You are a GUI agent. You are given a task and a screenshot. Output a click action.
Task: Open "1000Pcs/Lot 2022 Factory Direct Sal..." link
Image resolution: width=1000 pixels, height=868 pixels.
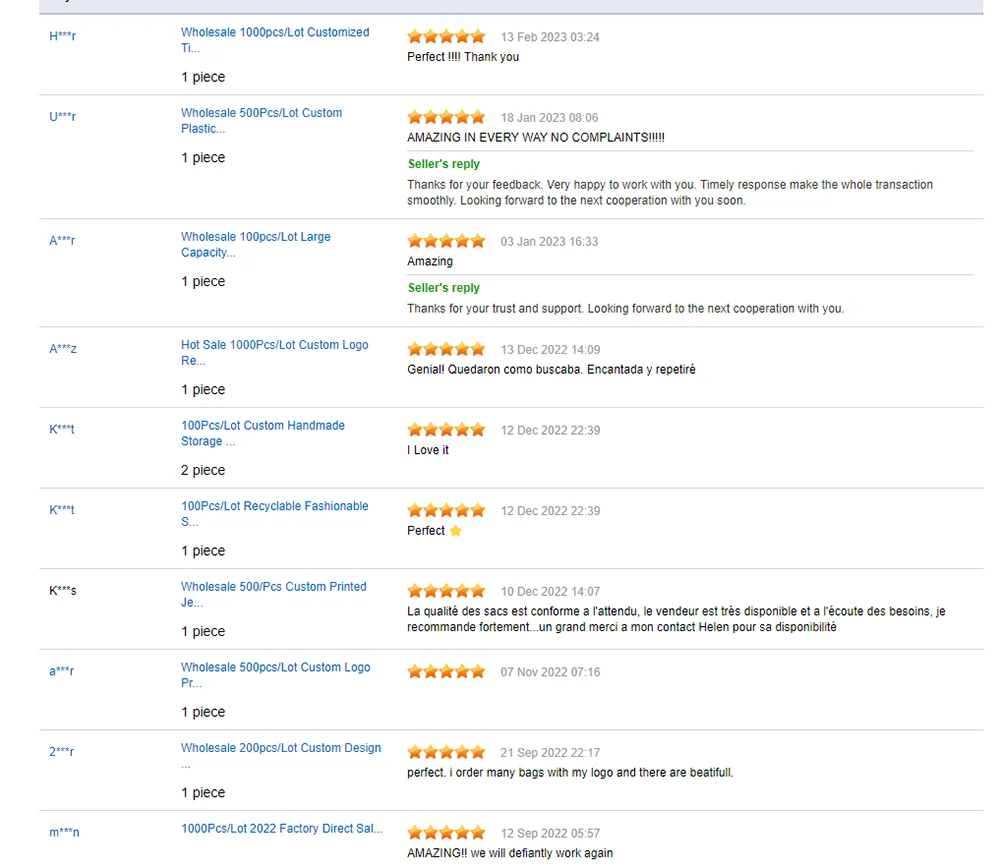pyautogui.click(x=281, y=829)
